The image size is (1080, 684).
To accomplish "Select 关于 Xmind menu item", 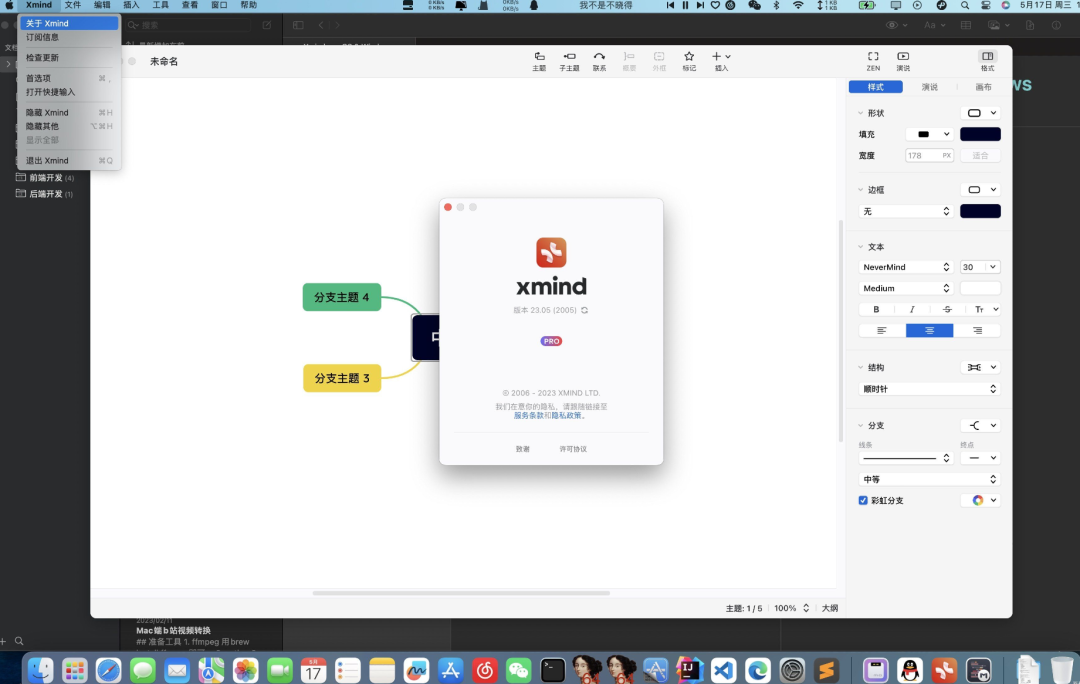I will click(69, 23).
